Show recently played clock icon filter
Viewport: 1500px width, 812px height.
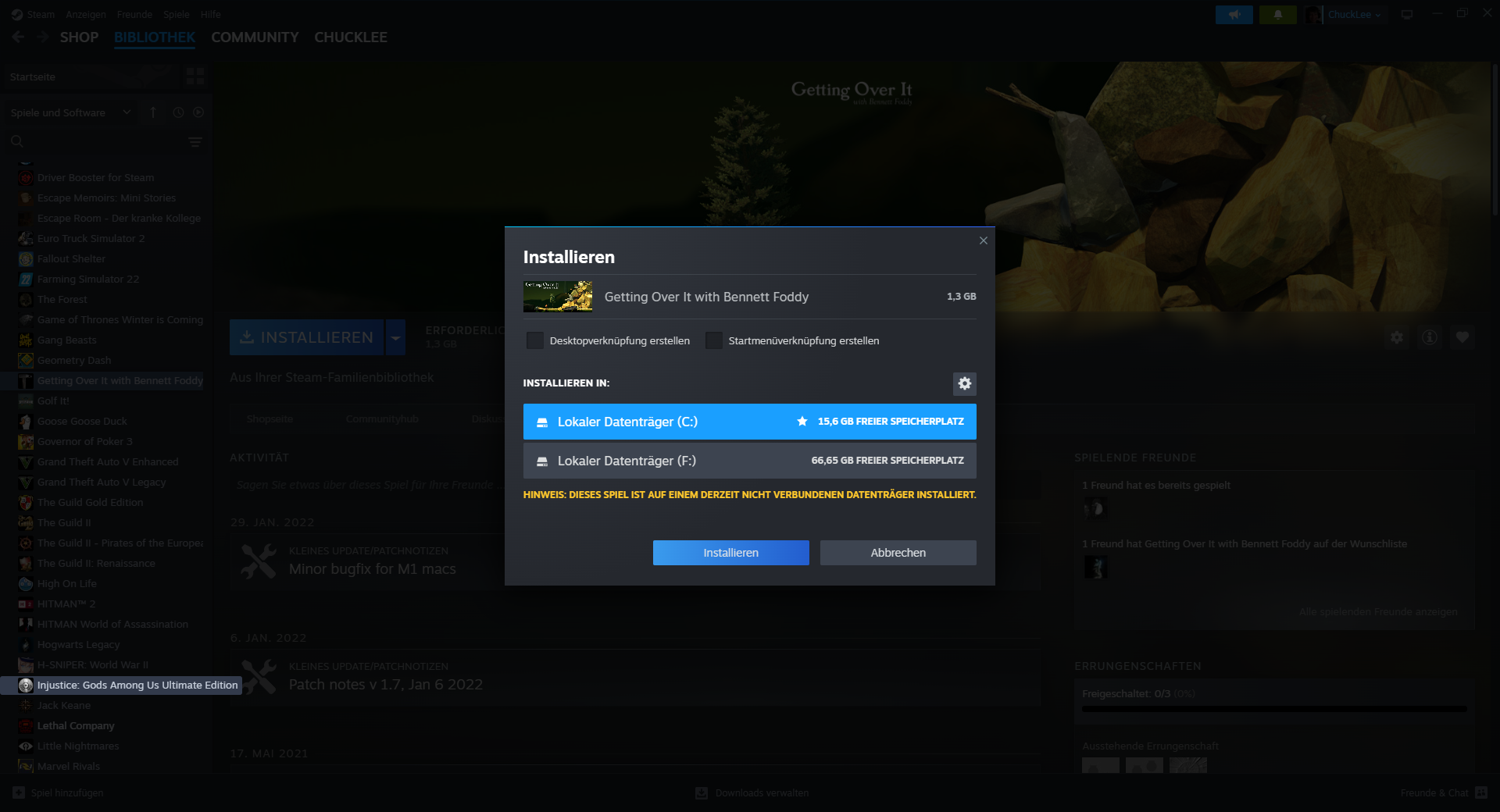[178, 112]
